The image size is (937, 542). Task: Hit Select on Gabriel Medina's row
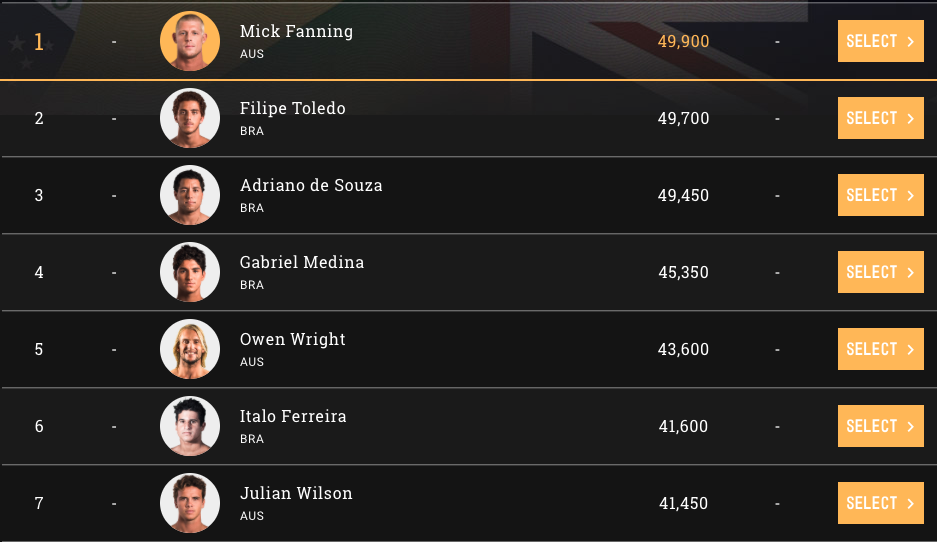(880, 272)
